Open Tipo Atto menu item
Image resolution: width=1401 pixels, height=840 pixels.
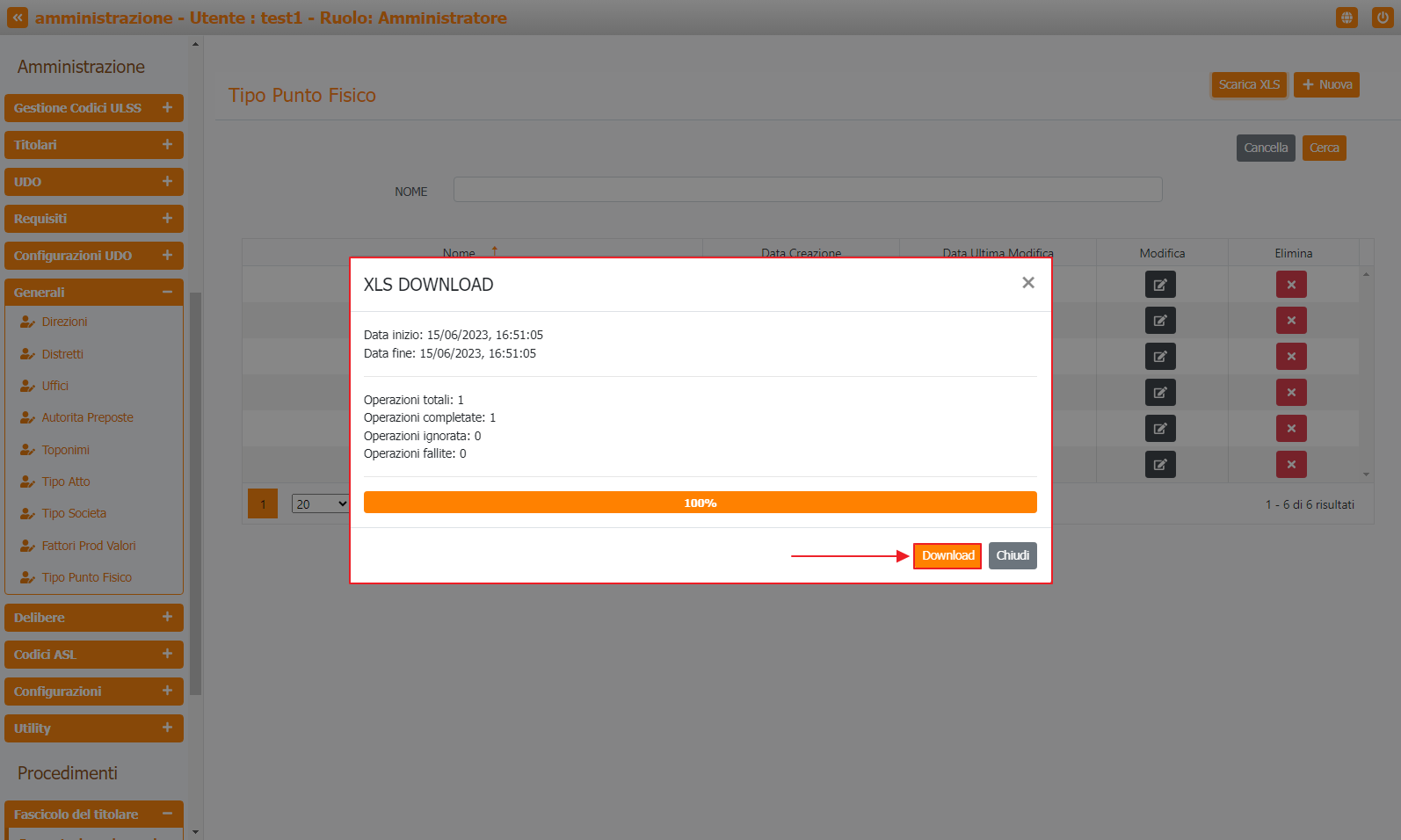66,482
